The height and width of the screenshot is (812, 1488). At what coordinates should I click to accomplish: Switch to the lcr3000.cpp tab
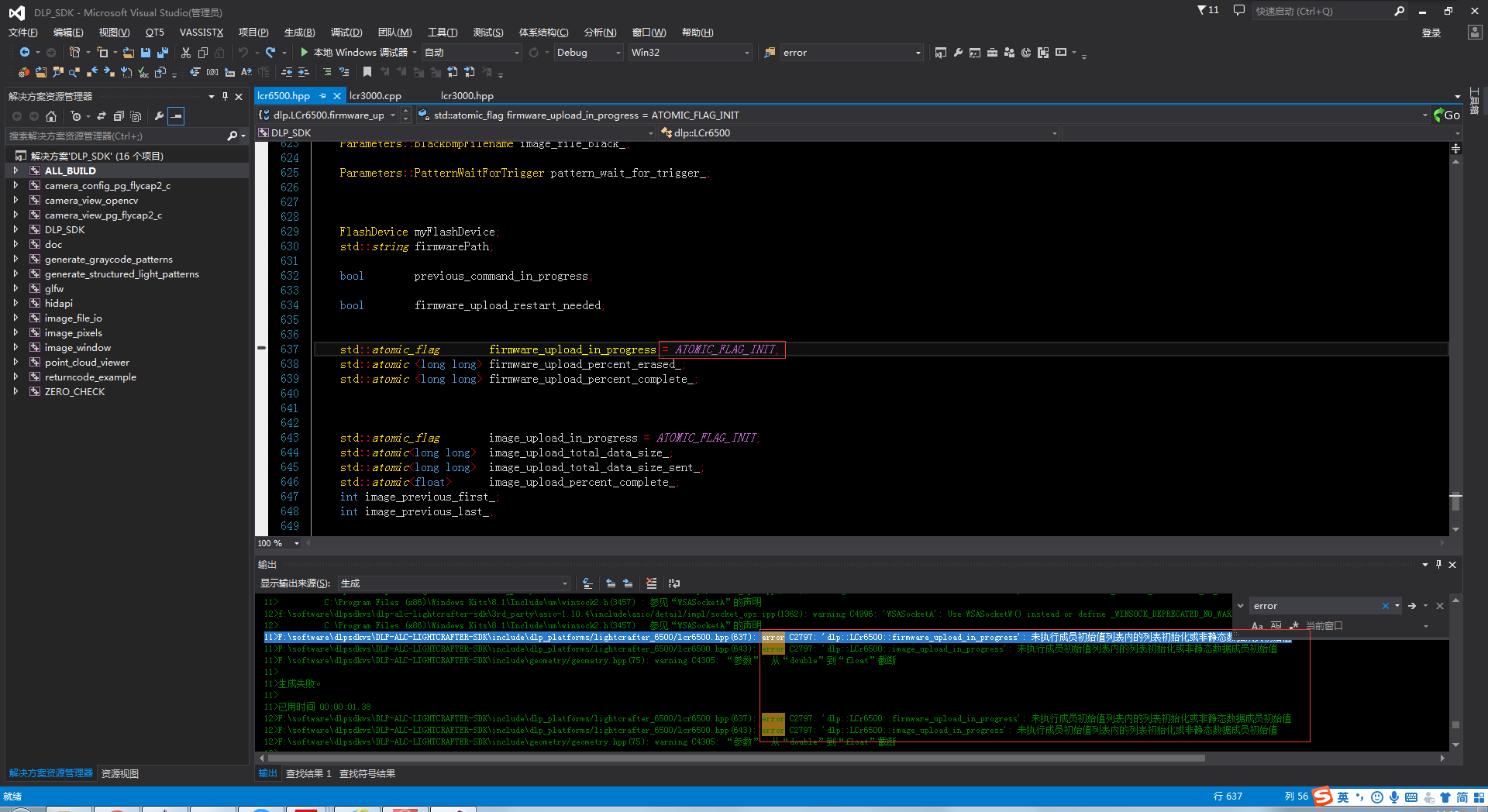click(375, 96)
